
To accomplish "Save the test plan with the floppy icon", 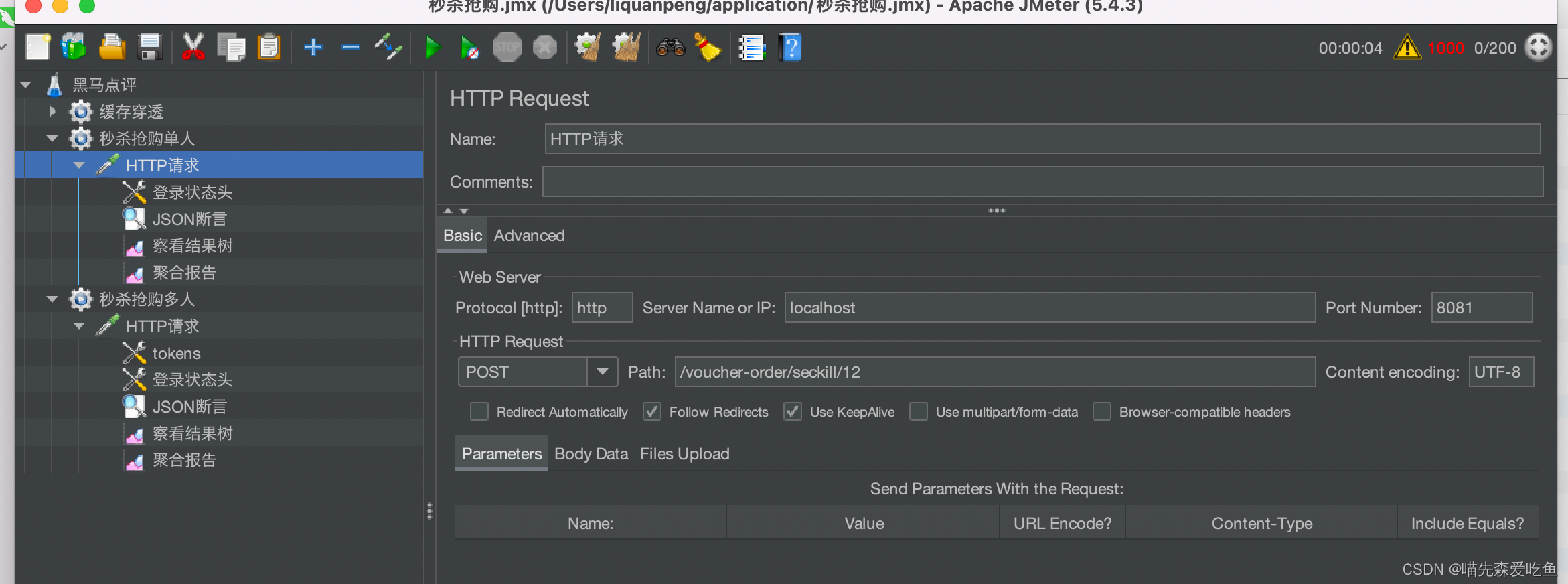I will (x=150, y=48).
